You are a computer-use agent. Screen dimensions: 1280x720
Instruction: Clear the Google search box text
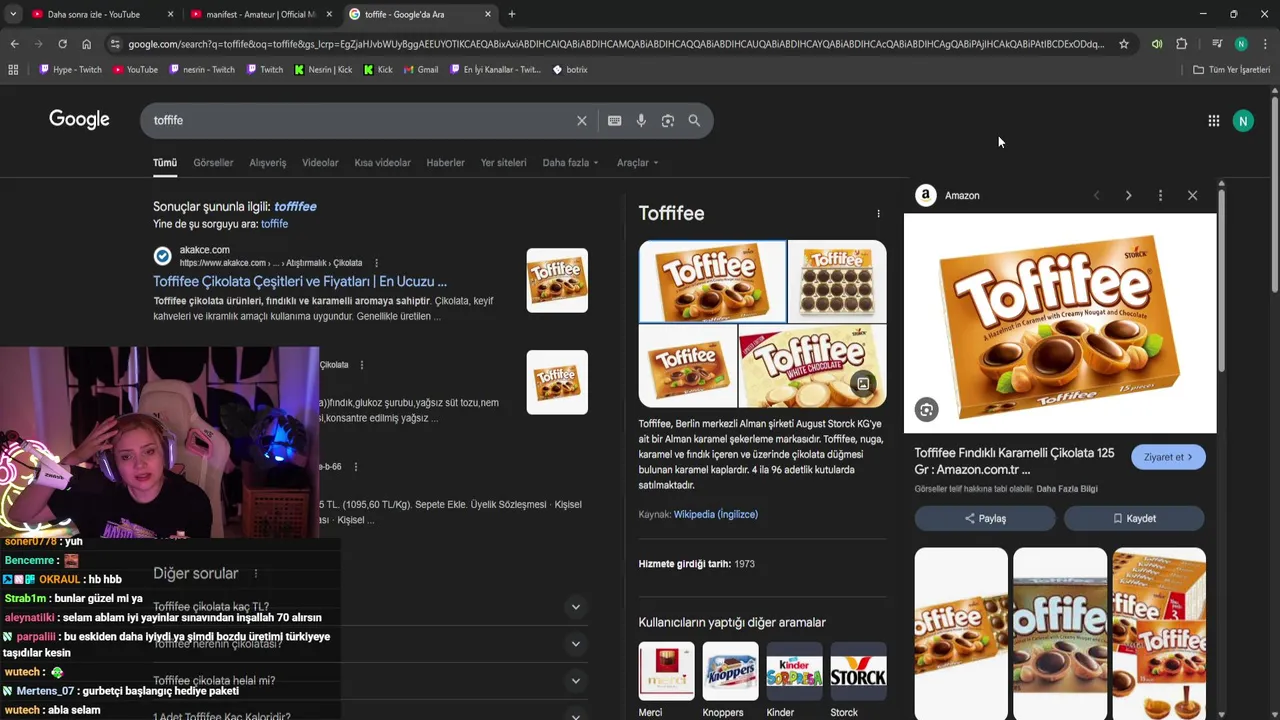pos(581,121)
